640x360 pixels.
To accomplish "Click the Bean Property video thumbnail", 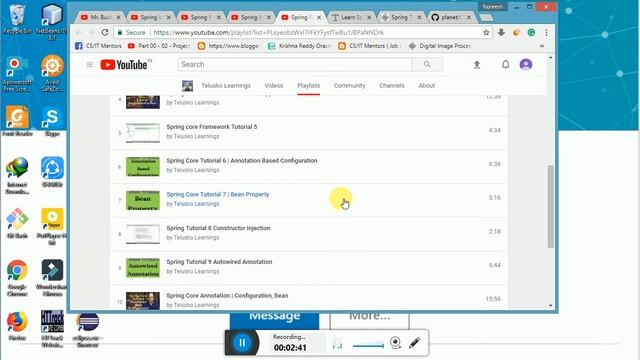I will point(142,200).
